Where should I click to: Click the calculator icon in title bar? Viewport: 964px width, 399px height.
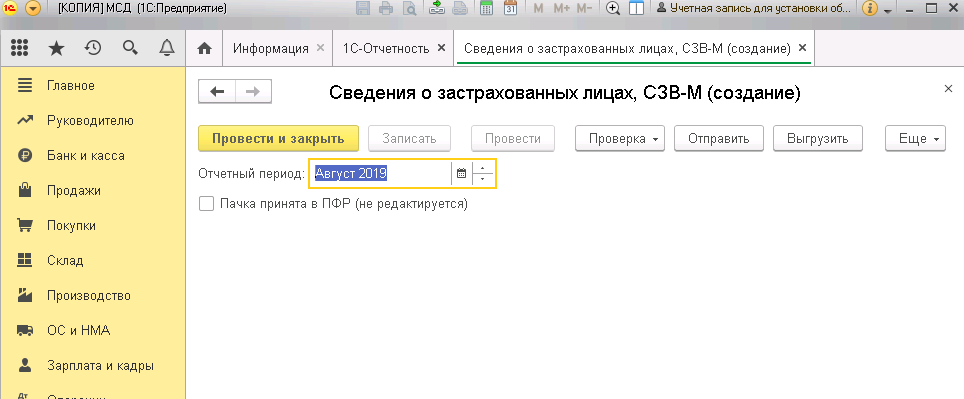(487, 9)
